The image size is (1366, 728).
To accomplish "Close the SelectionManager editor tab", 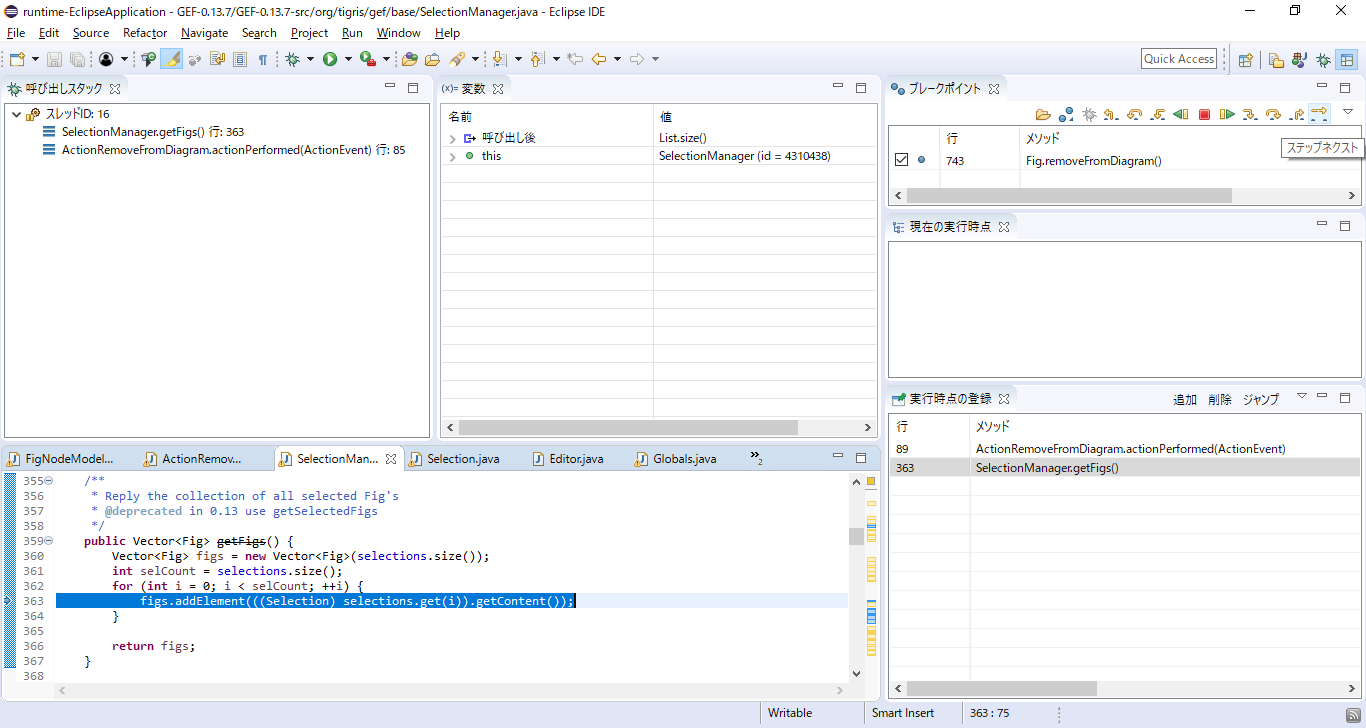I will point(391,459).
